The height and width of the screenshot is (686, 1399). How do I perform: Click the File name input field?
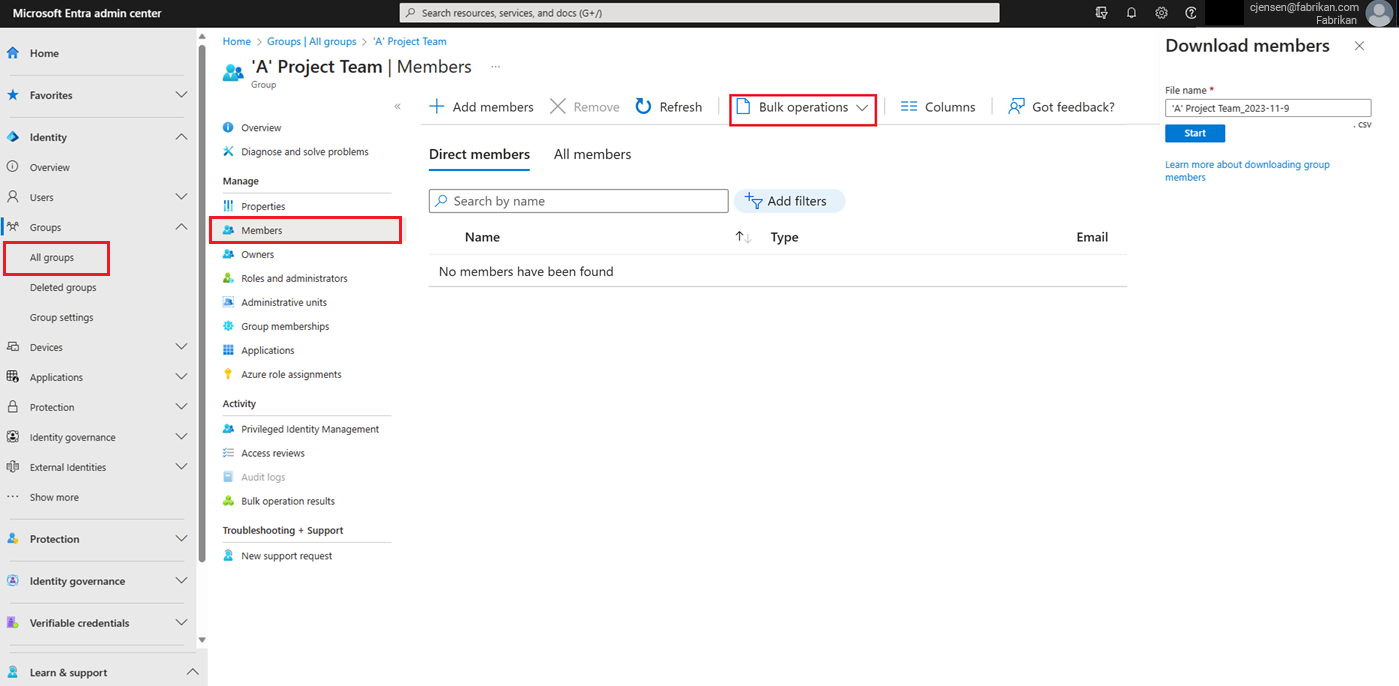(1268, 108)
